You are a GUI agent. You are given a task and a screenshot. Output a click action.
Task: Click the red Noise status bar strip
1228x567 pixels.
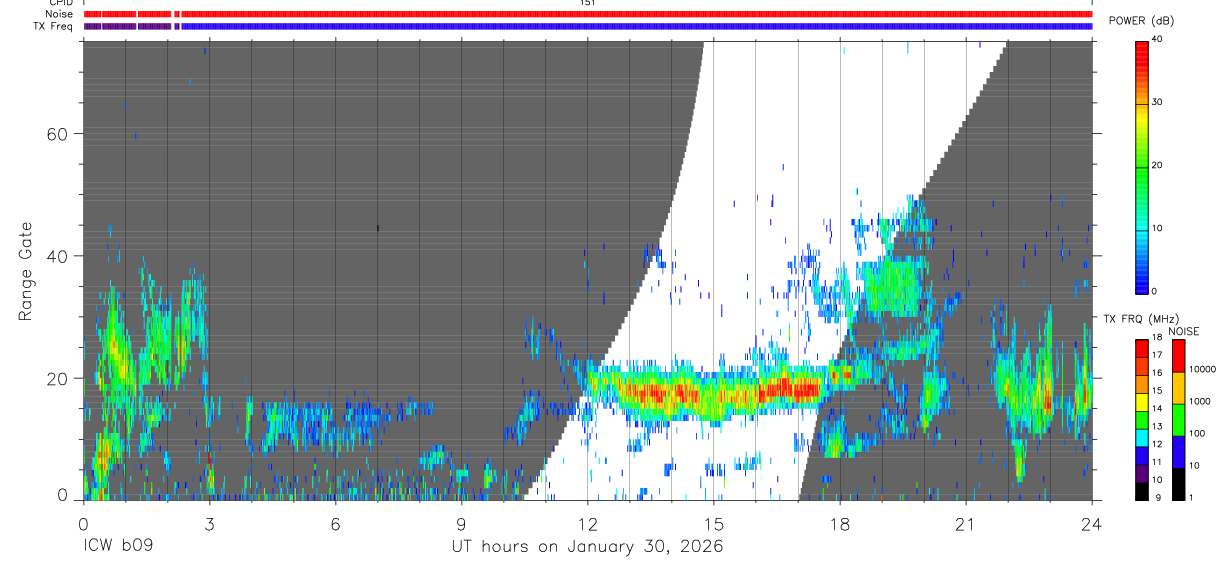pyautogui.click(x=587, y=15)
